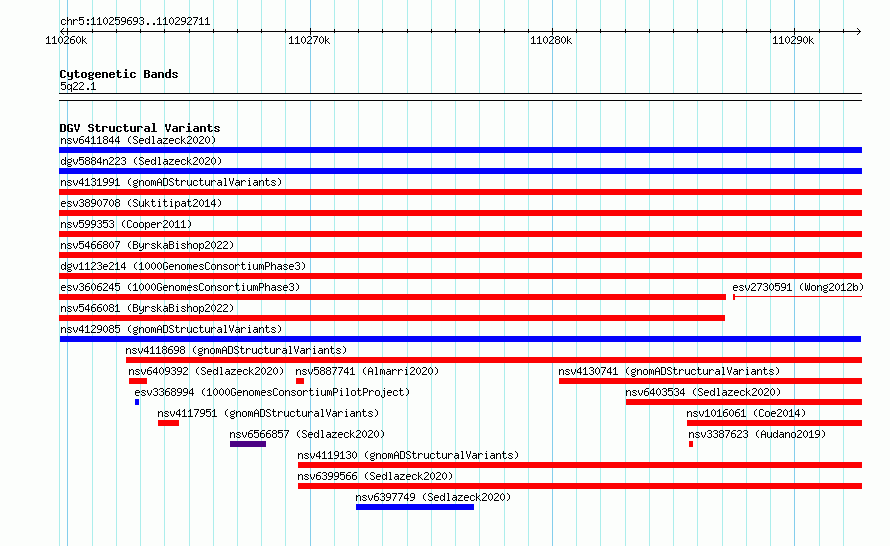The image size is (890, 546).
Task: Click the red bar under nsv4119130
Action: coord(580,465)
